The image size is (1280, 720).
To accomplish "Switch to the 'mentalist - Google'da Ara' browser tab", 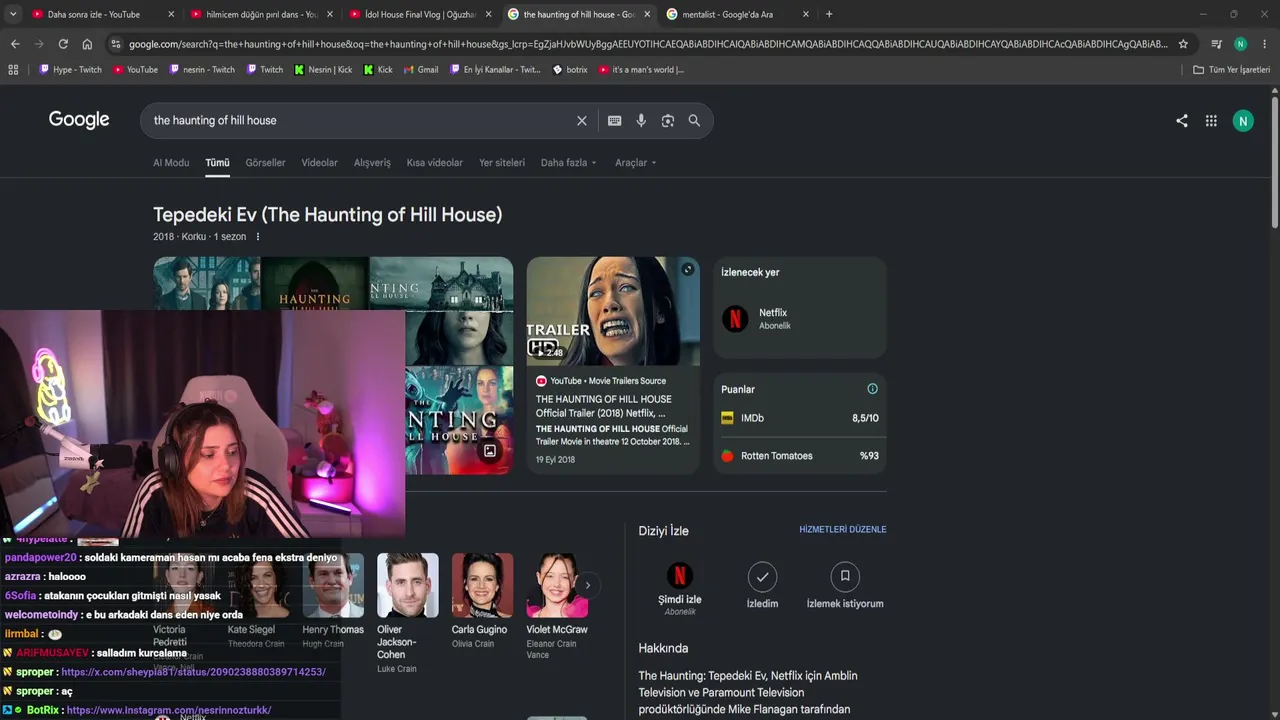I will pyautogui.click(x=738, y=14).
